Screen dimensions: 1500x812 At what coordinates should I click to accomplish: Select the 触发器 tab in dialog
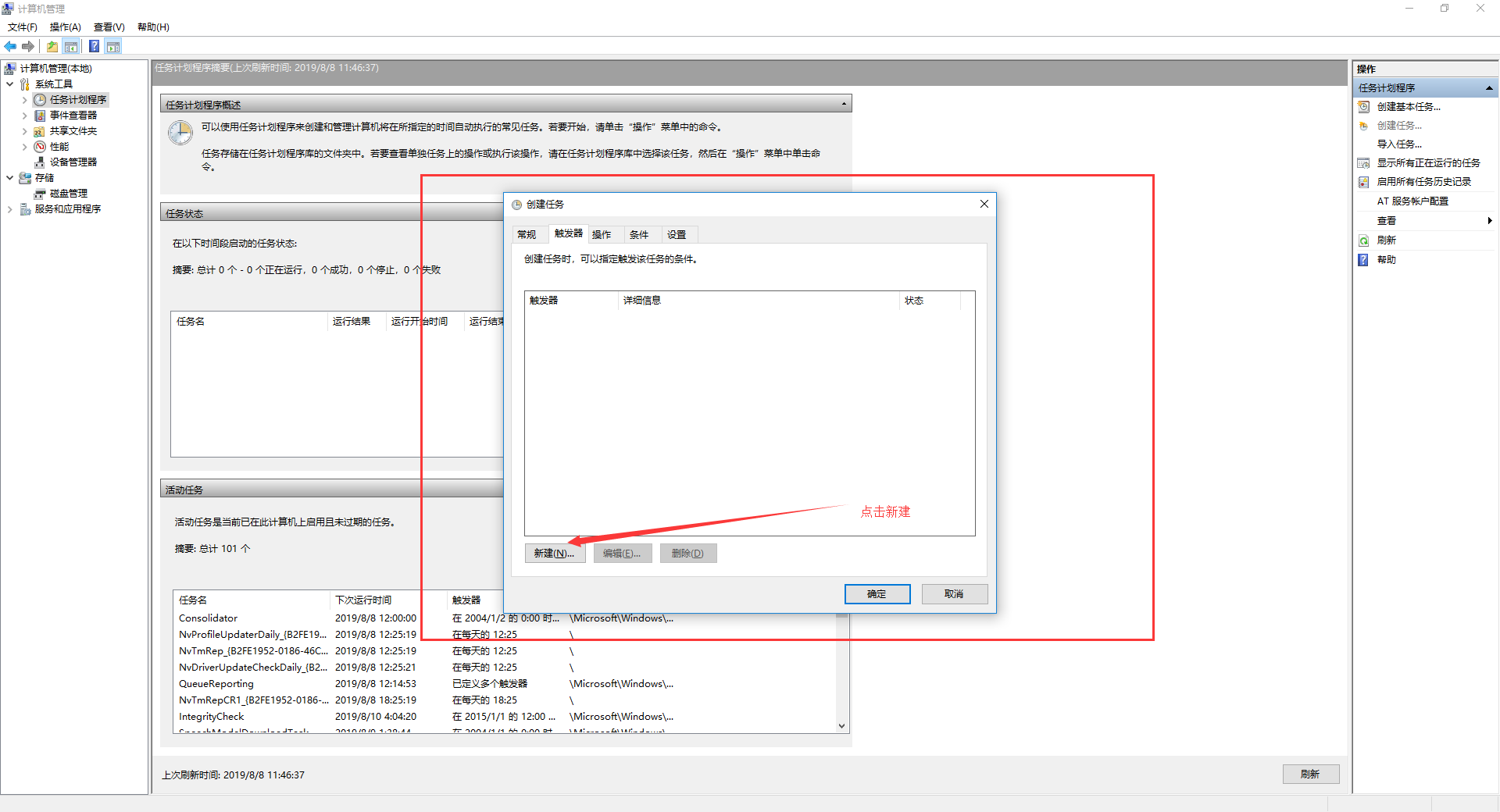point(568,233)
